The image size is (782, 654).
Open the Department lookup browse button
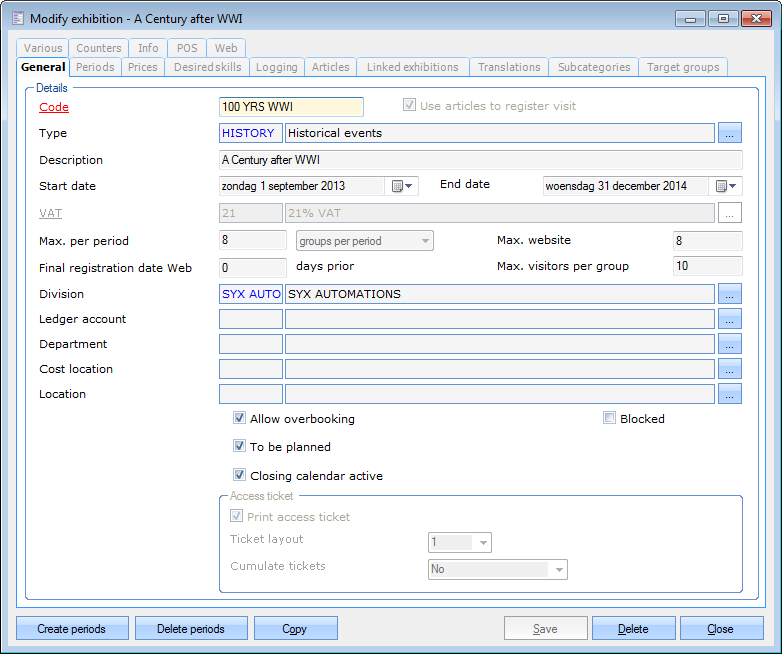pyautogui.click(x=729, y=344)
